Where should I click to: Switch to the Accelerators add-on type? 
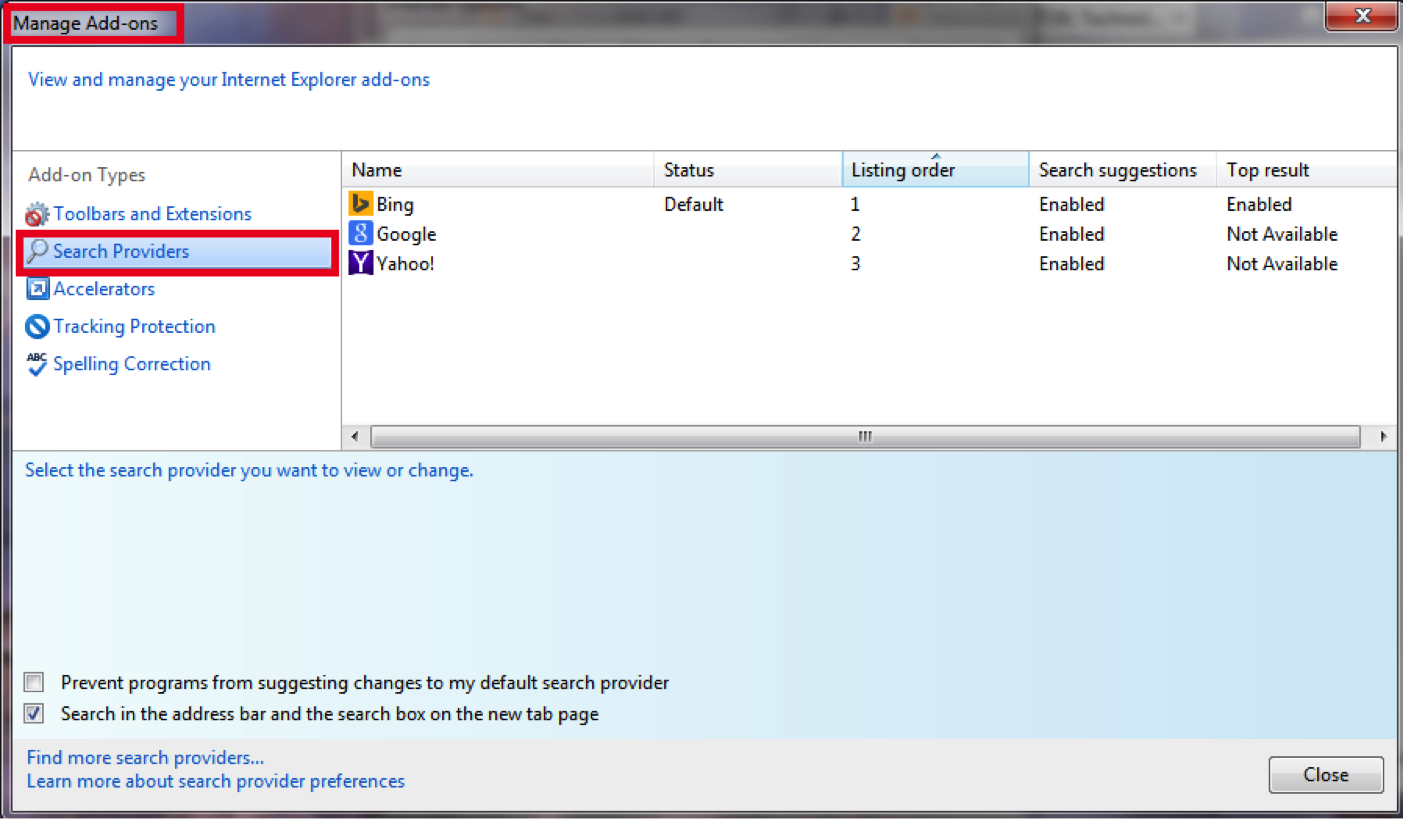tap(104, 289)
